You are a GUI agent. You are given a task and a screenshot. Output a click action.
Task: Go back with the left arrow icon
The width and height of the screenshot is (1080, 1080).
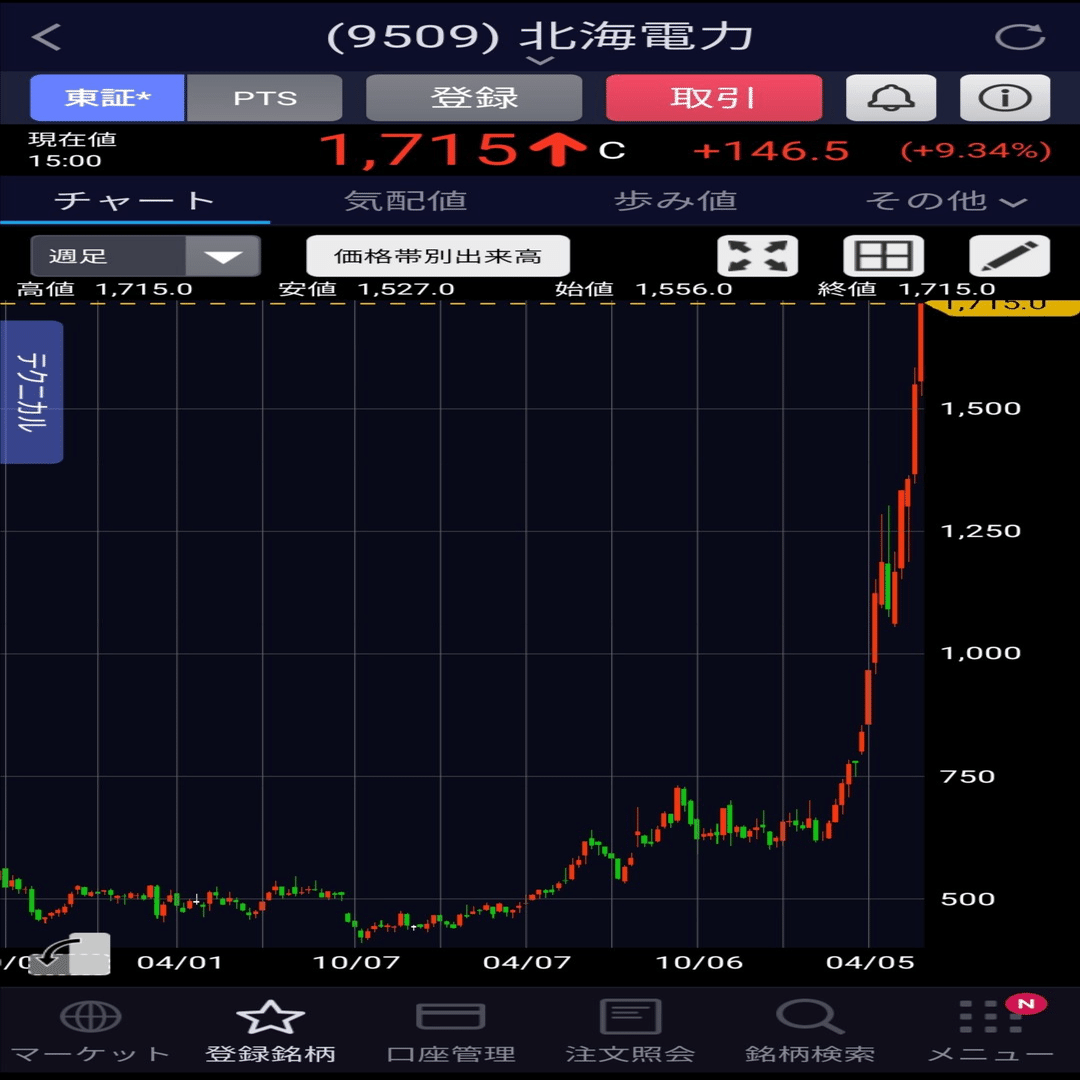tap(46, 37)
